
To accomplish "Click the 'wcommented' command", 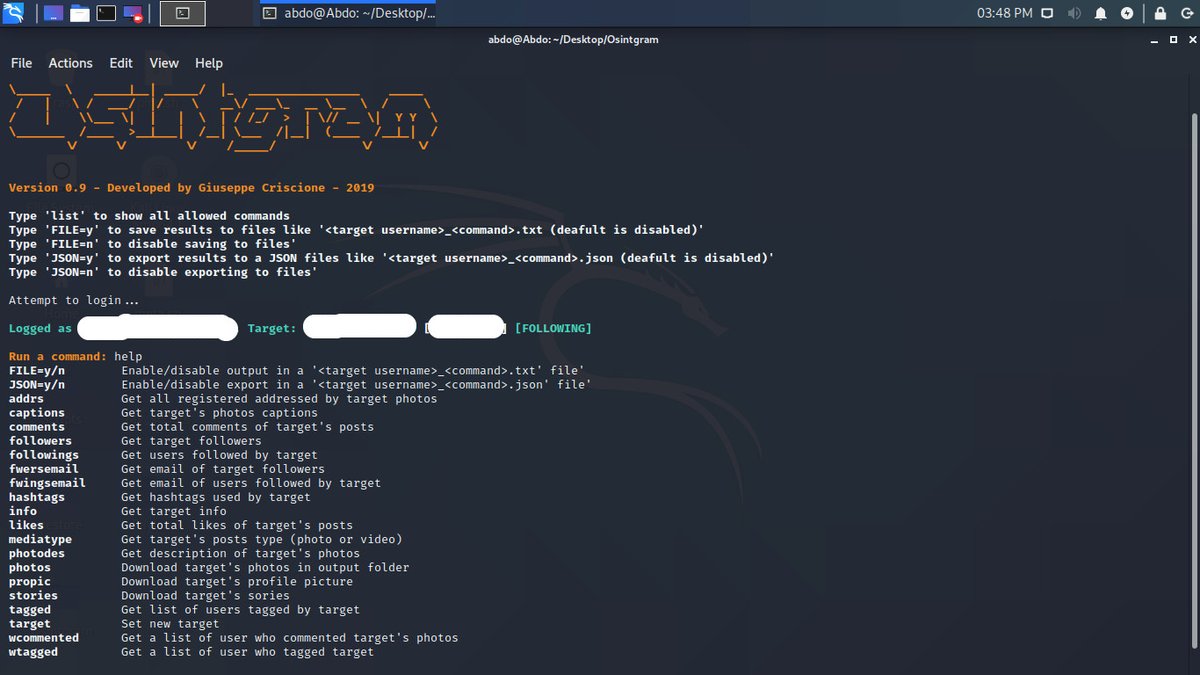I will click(44, 636).
